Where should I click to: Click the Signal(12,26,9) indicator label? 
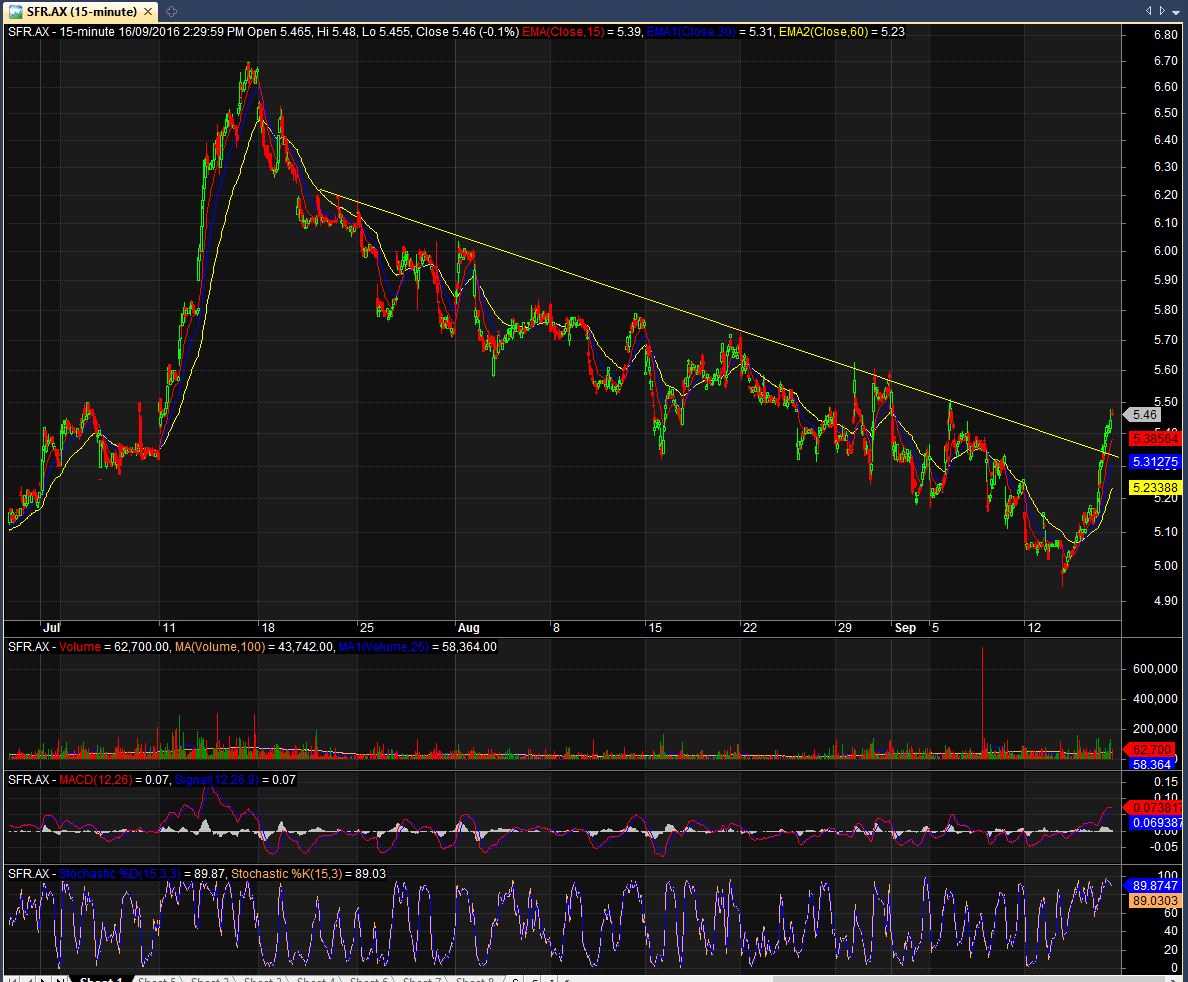[216, 780]
